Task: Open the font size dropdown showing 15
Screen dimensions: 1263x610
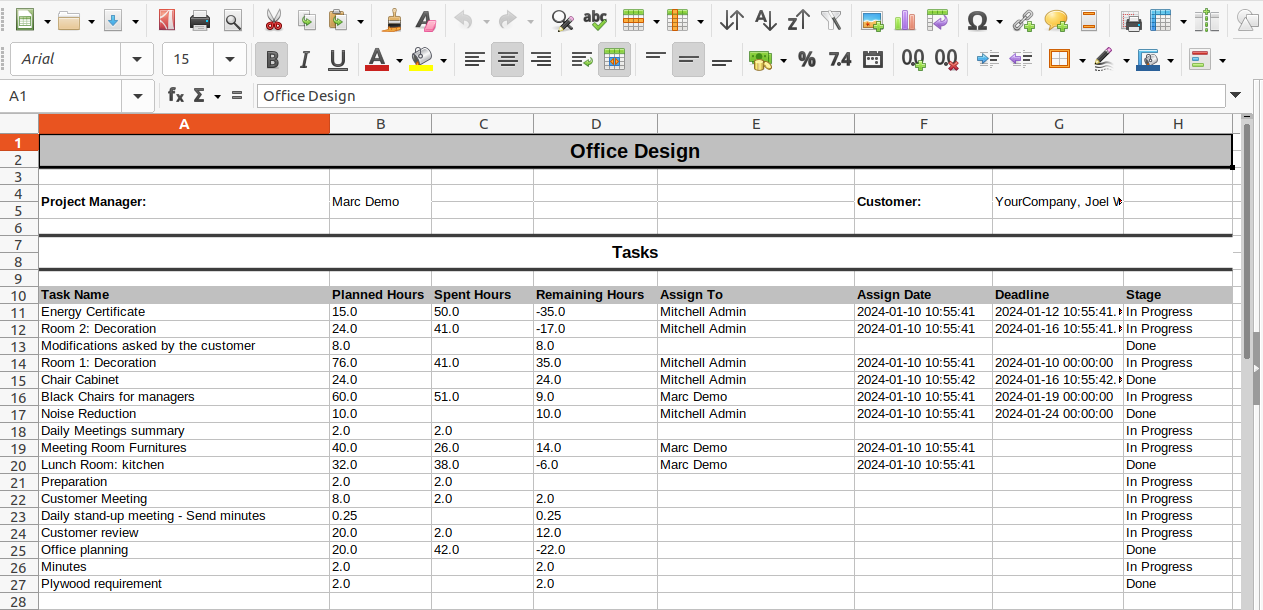Action: click(x=231, y=60)
